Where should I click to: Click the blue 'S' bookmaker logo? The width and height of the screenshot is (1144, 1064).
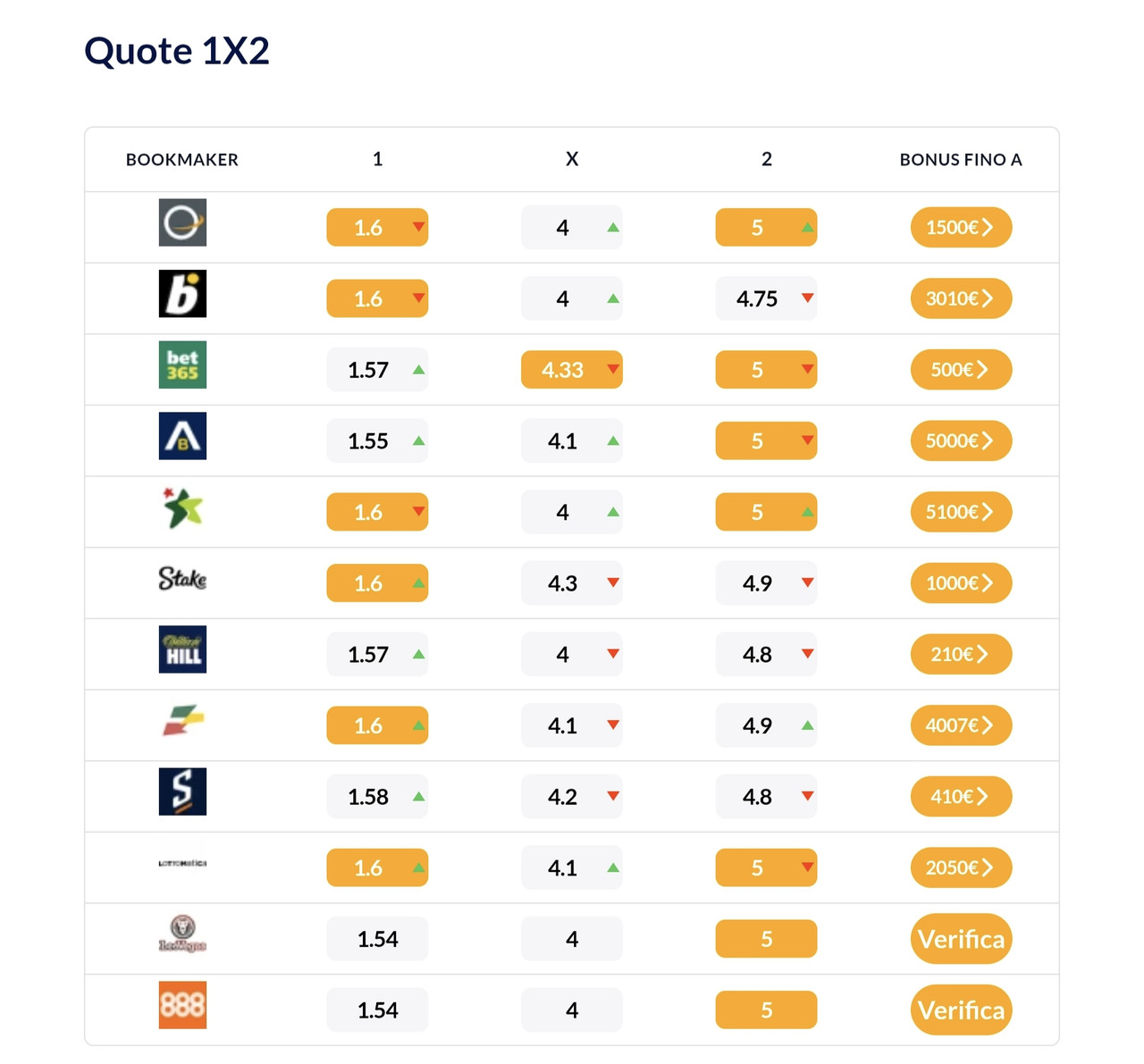(x=182, y=792)
